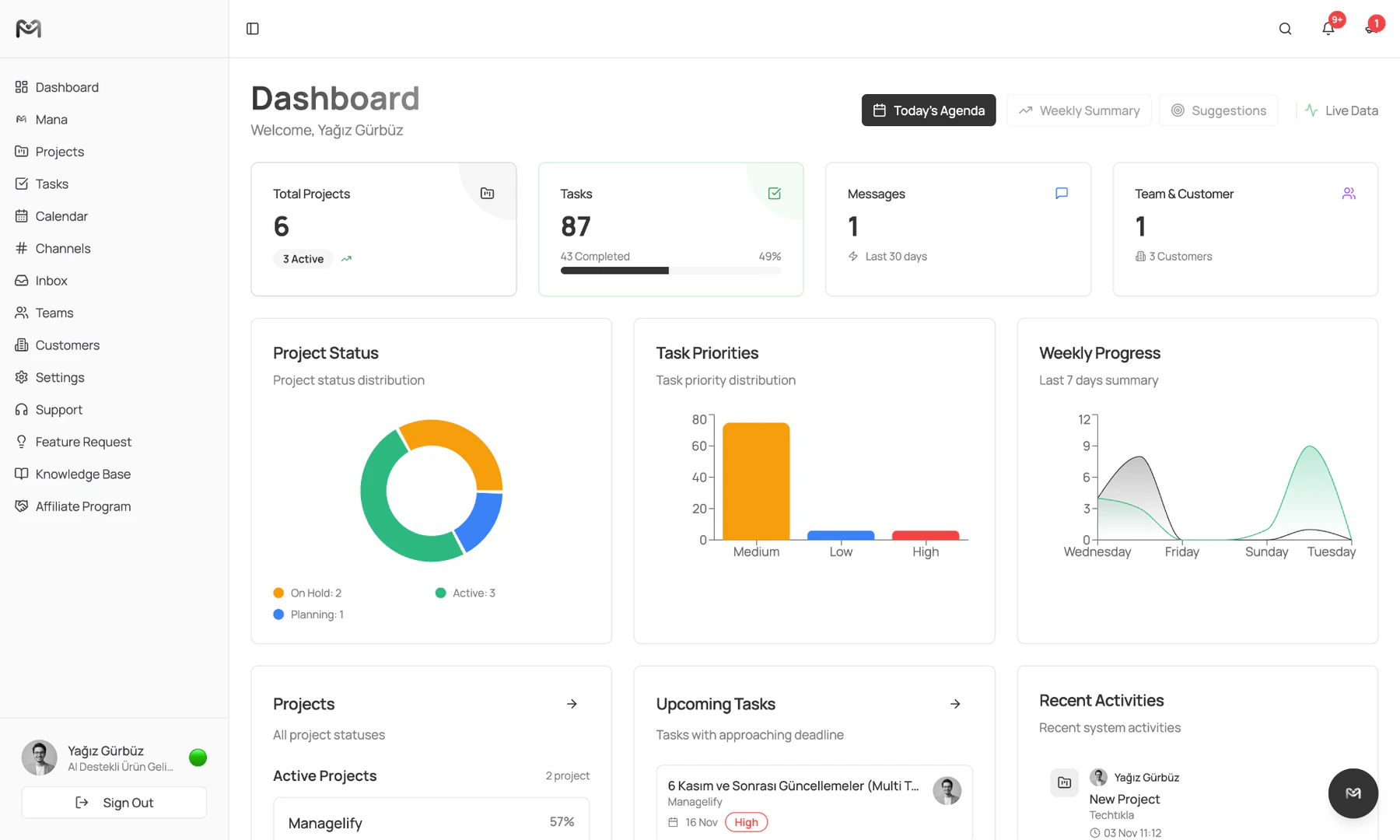Open Channels from the sidebar
Viewport: 1400px width, 840px height.
tap(63, 248)
